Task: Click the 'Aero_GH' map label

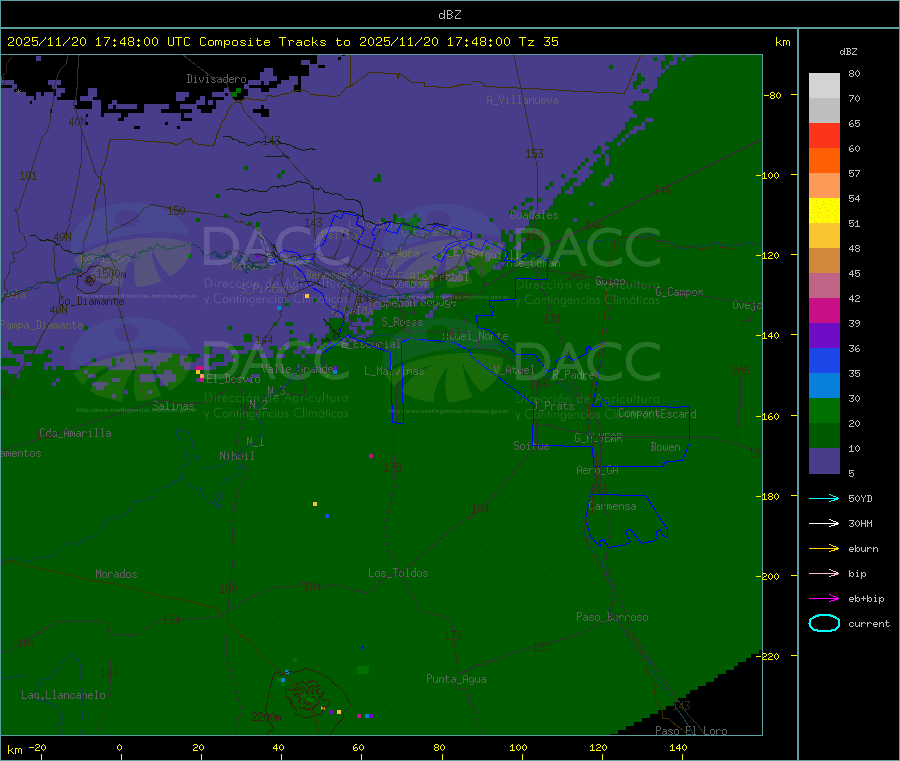Action: pos(597,470)
